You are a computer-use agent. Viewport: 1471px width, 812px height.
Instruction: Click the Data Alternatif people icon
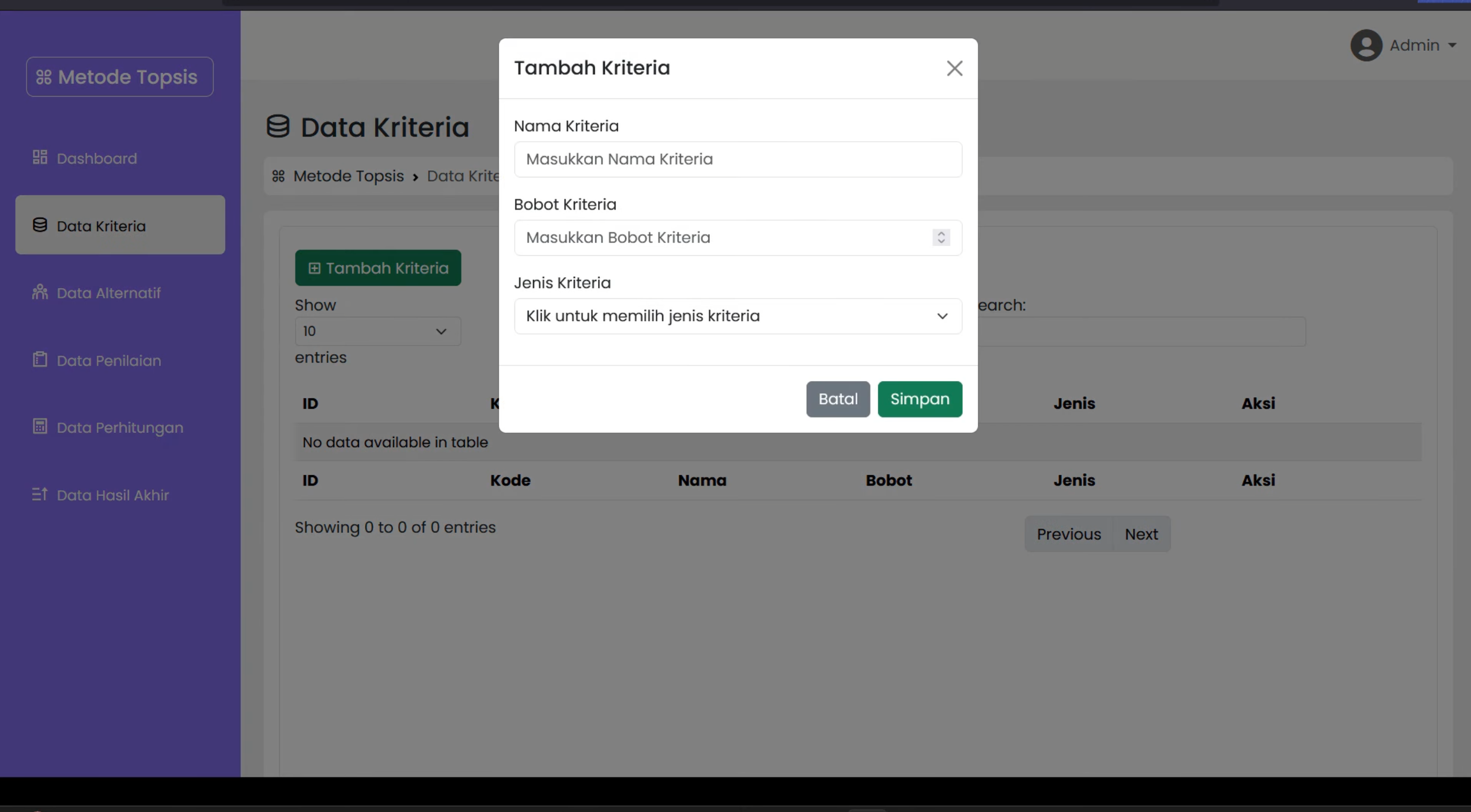tap(40, 292)
